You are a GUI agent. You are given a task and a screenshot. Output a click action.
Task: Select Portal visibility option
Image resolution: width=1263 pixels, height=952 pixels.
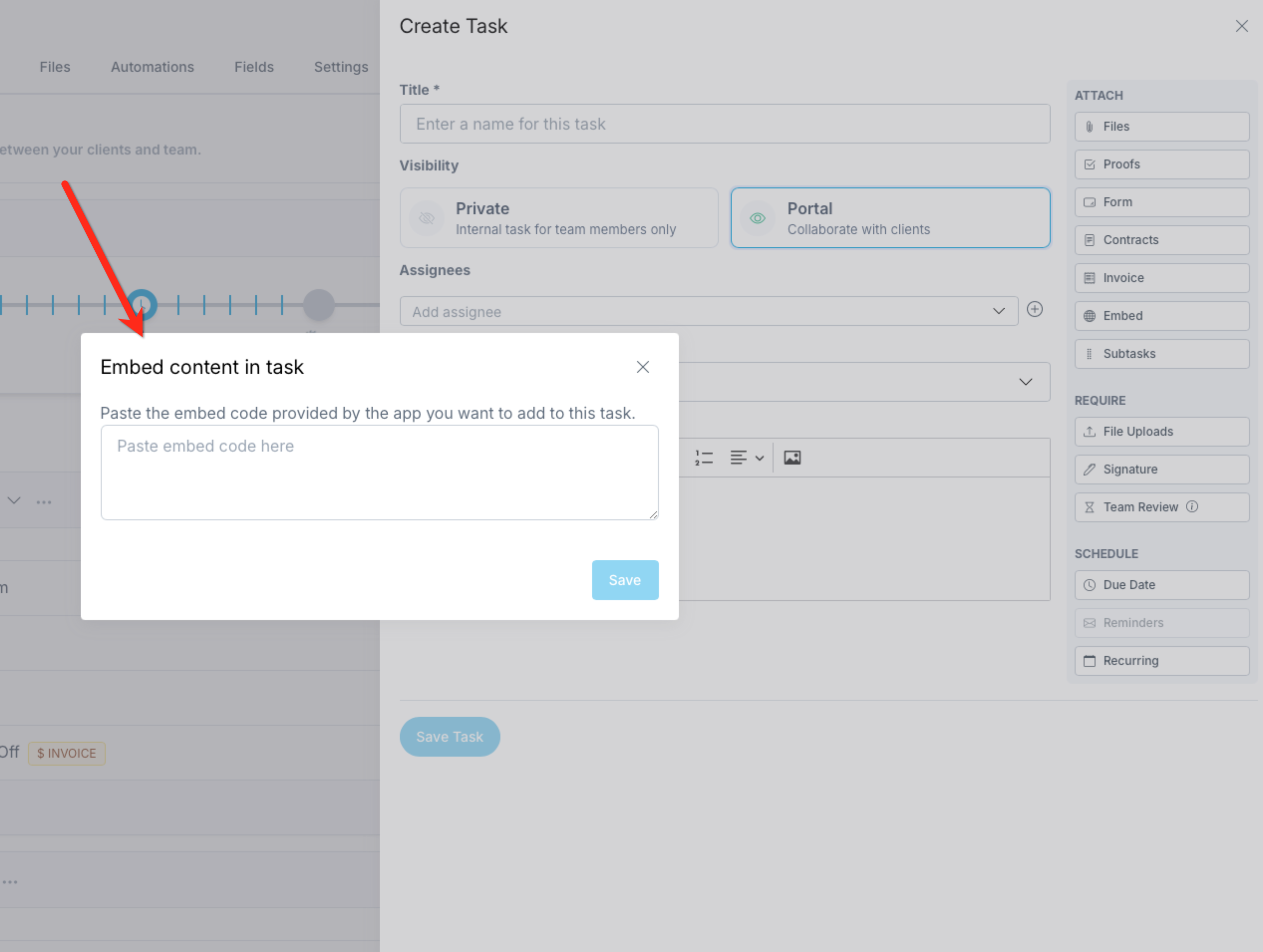click(890, 218)
